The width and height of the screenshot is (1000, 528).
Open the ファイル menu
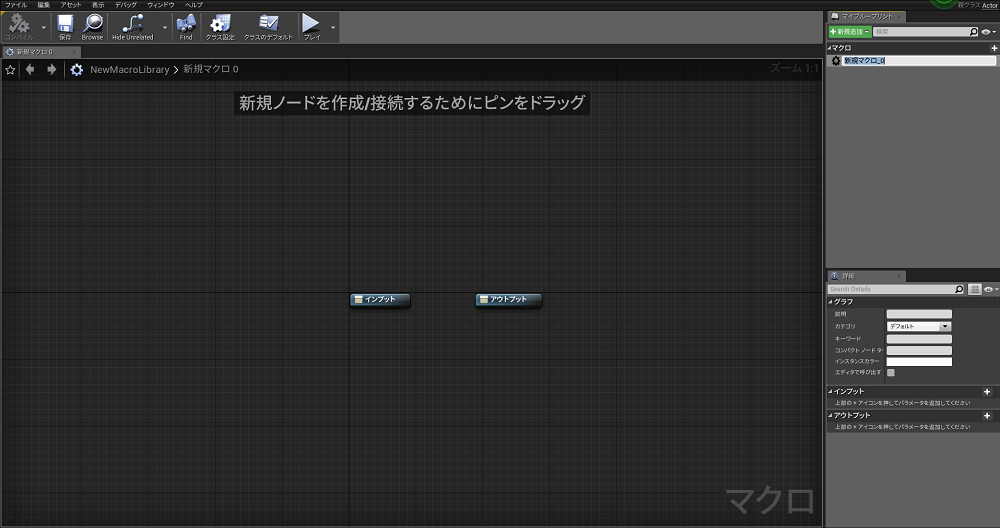(x=16, y=4)
